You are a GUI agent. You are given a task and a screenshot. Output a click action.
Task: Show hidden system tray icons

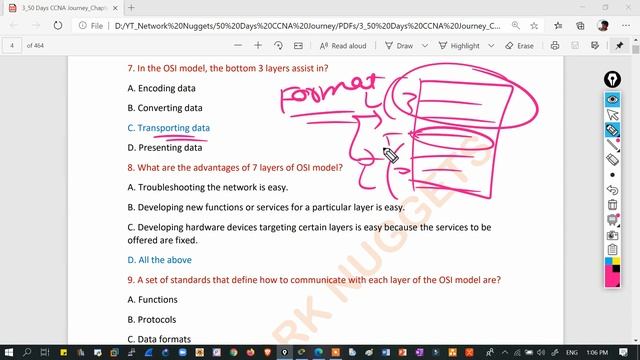[505, 352]
